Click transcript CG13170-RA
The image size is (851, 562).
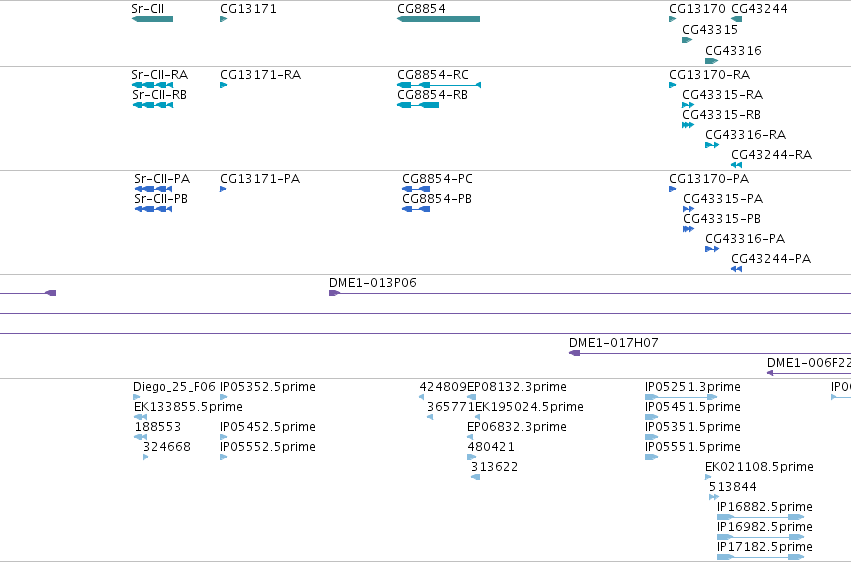pyautogui.click(x=672, y=85)
